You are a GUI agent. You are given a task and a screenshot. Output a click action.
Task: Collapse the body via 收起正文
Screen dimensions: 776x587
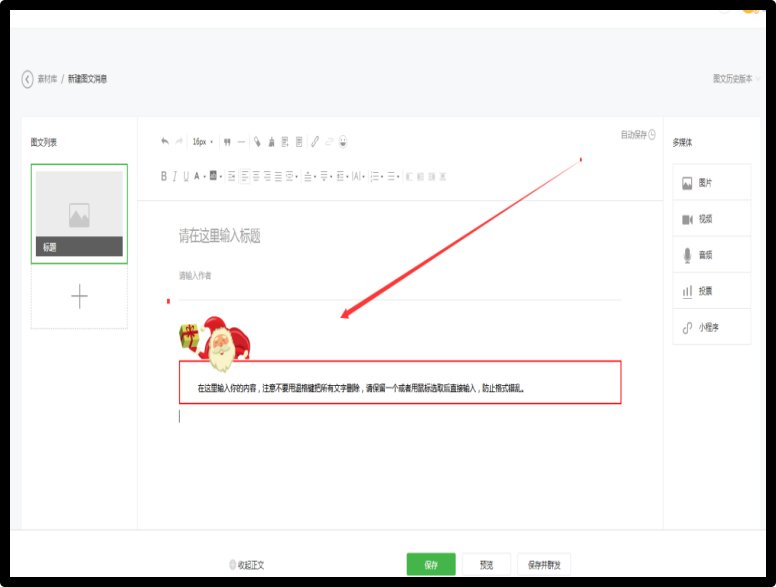(247, 565)
